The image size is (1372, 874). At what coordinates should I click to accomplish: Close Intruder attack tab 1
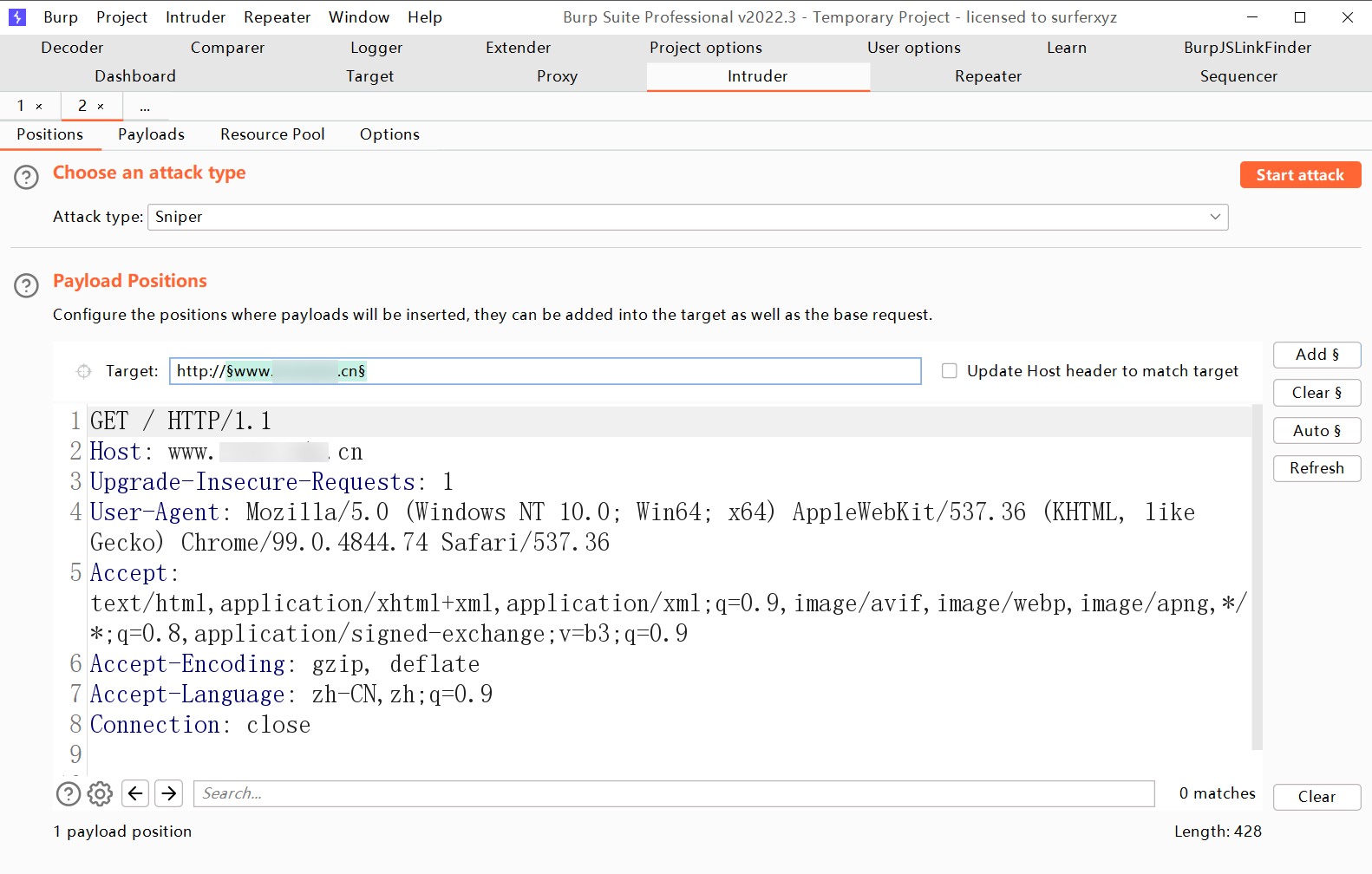coord(39,107)
